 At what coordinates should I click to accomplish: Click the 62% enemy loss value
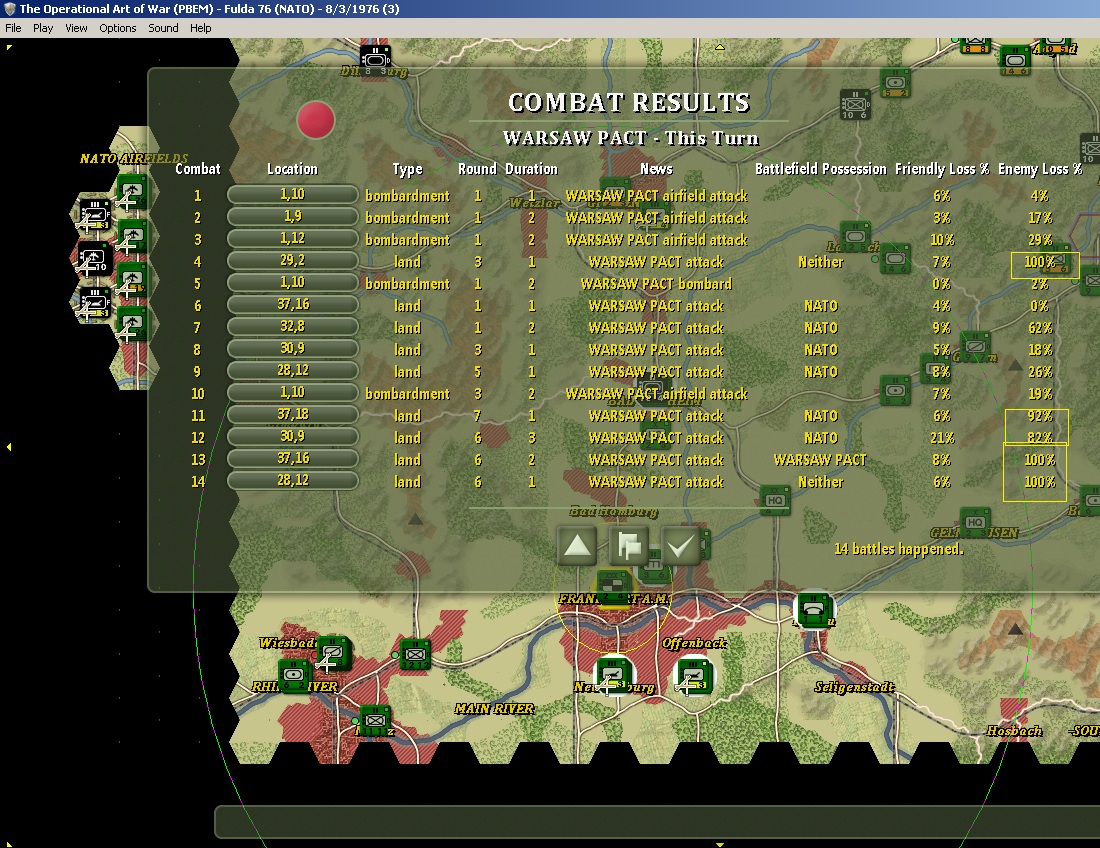point(1040,328)
